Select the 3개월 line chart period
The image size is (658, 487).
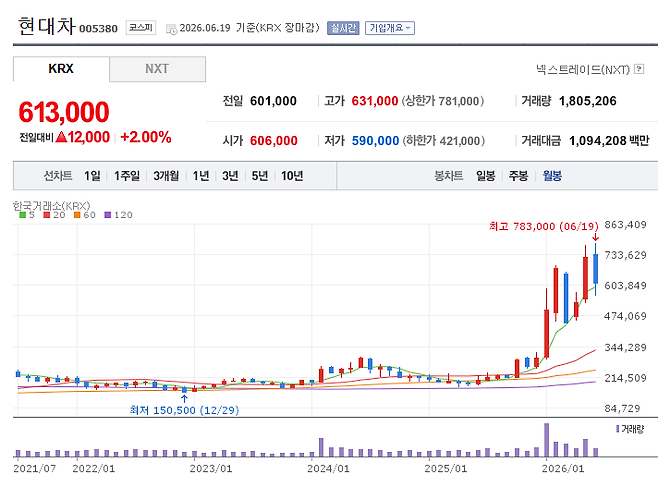point(166,176)
